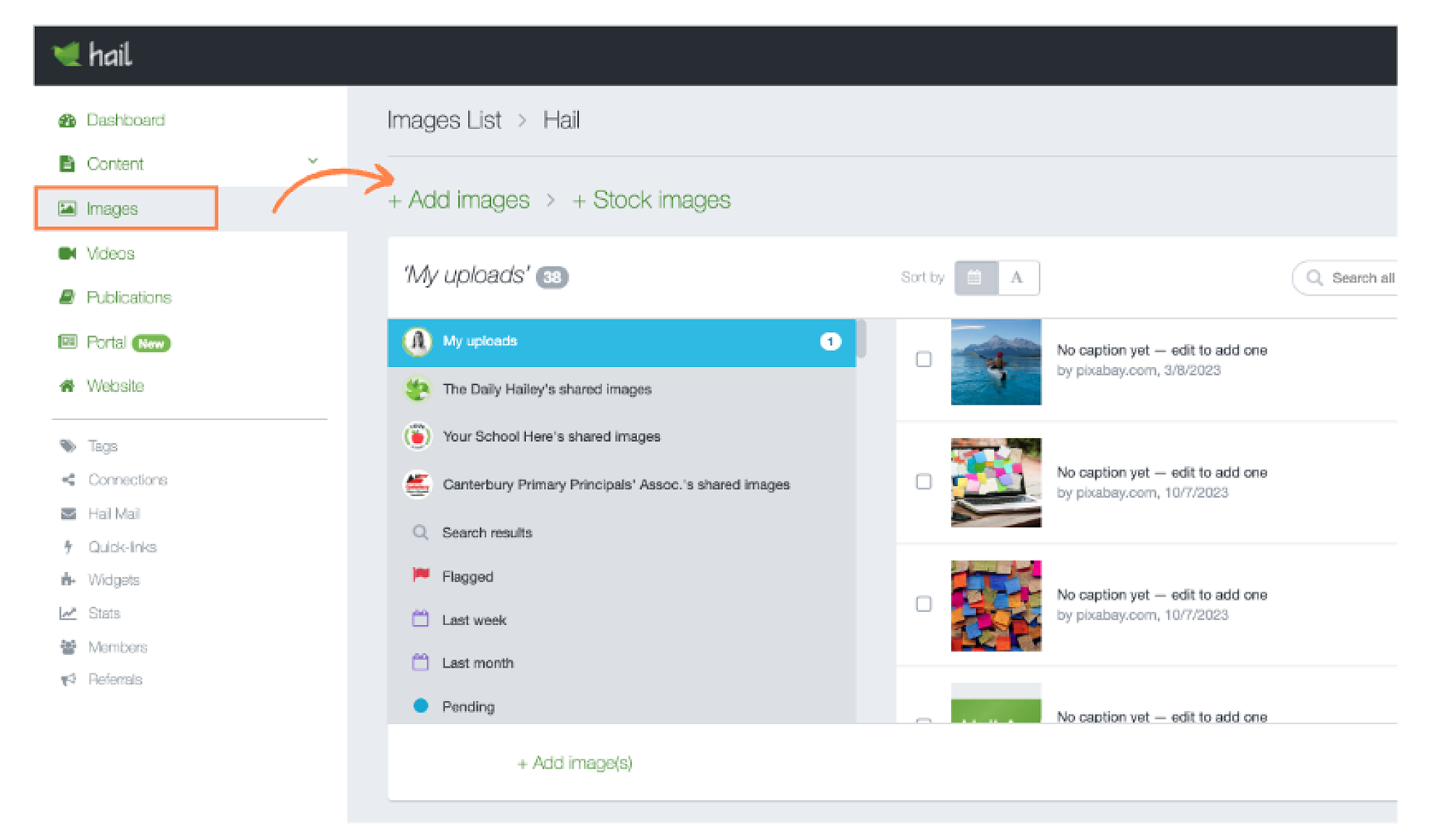Select the Videos camera icon
1449x840 pixels.
(67, 253)
